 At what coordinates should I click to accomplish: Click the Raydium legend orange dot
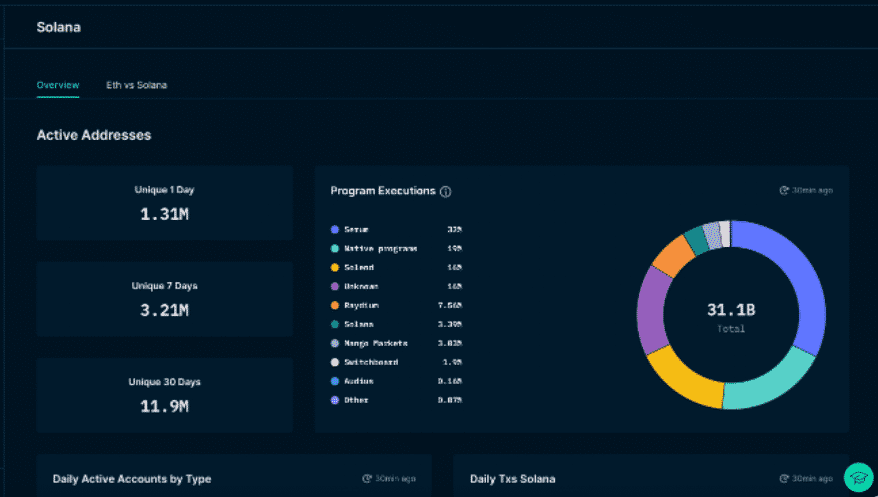point(335,306)
